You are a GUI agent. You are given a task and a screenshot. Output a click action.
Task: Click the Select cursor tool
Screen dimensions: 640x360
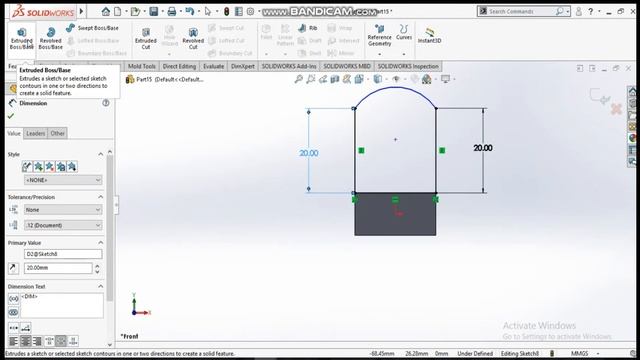coord(208,11)
